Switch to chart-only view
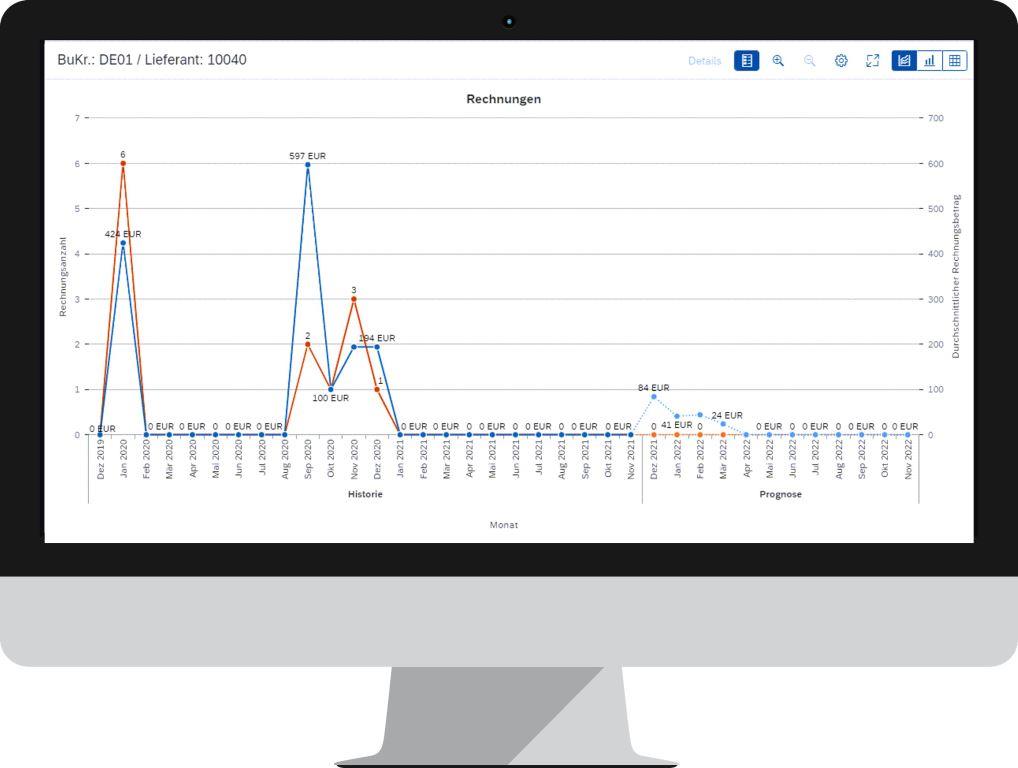The width and height of the screenshot is (1018, 768). (x=929, y=60)
